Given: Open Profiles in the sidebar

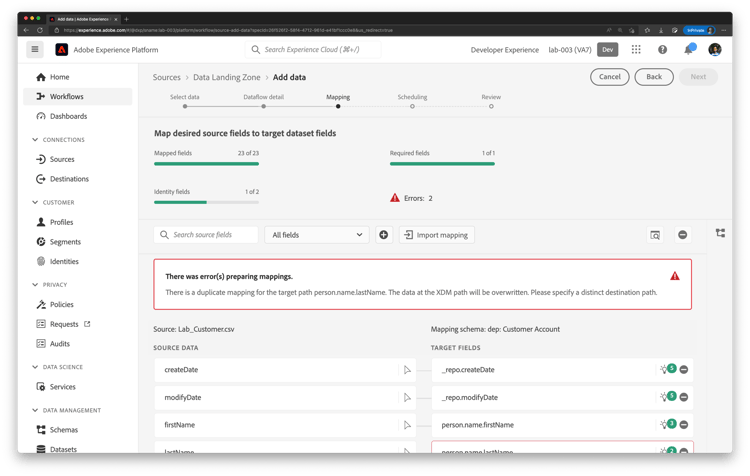Looking at the screenshot, I should pos(77,222).
